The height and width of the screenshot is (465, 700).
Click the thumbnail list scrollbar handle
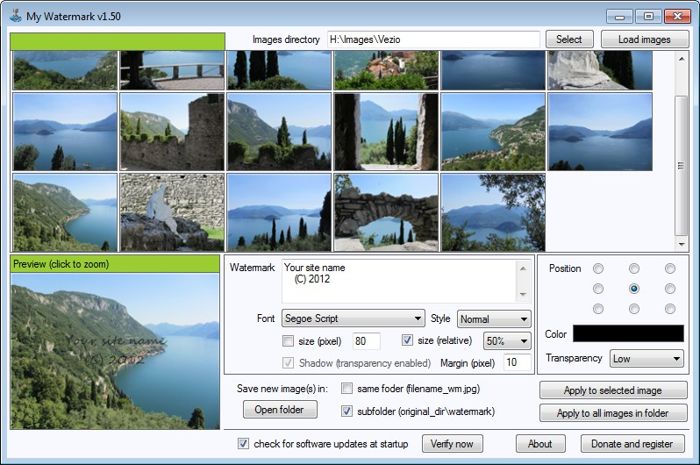681,165
